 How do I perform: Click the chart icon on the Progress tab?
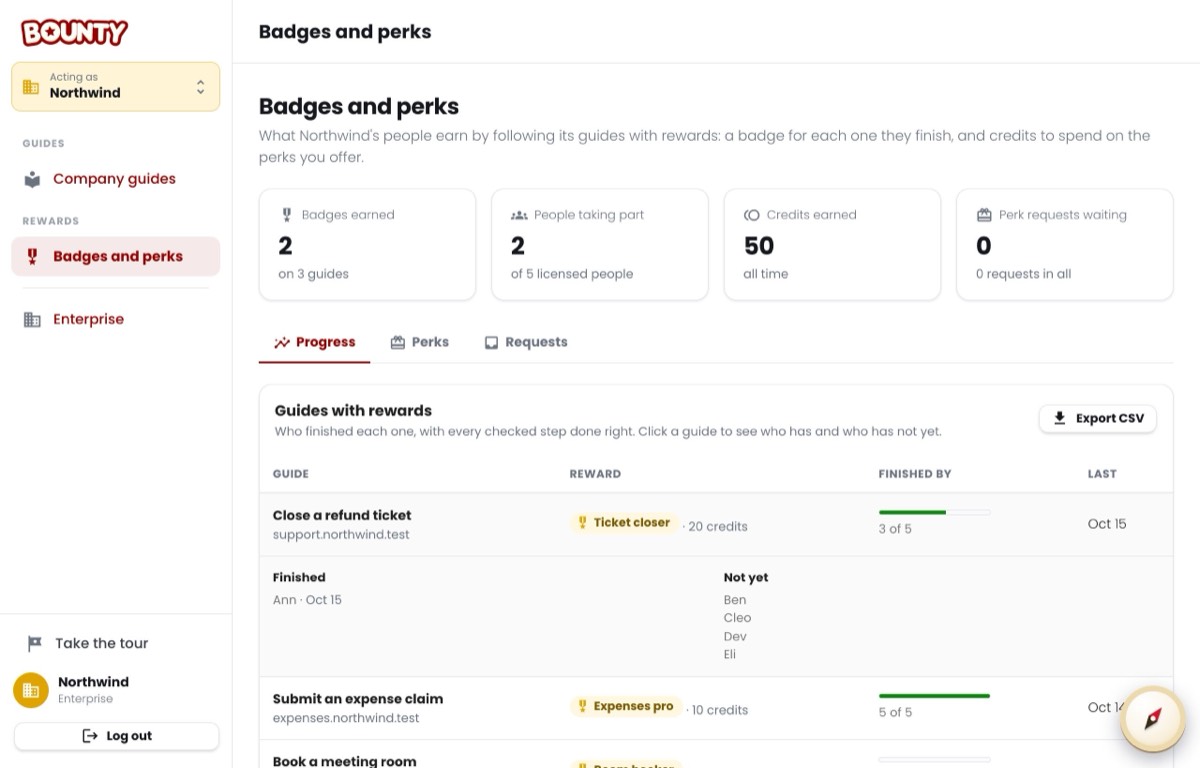click(x=282, y=342)
